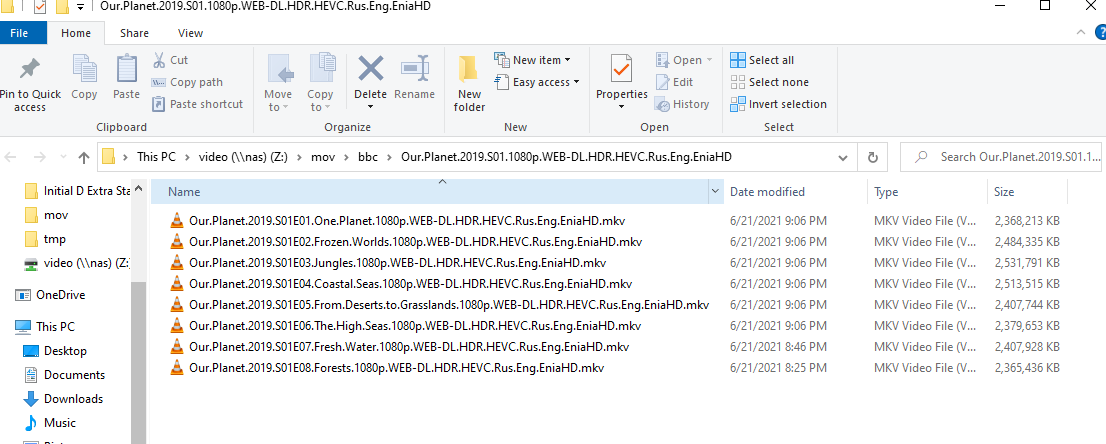
Task: Click Invert selection
Action: pos(778,104)
